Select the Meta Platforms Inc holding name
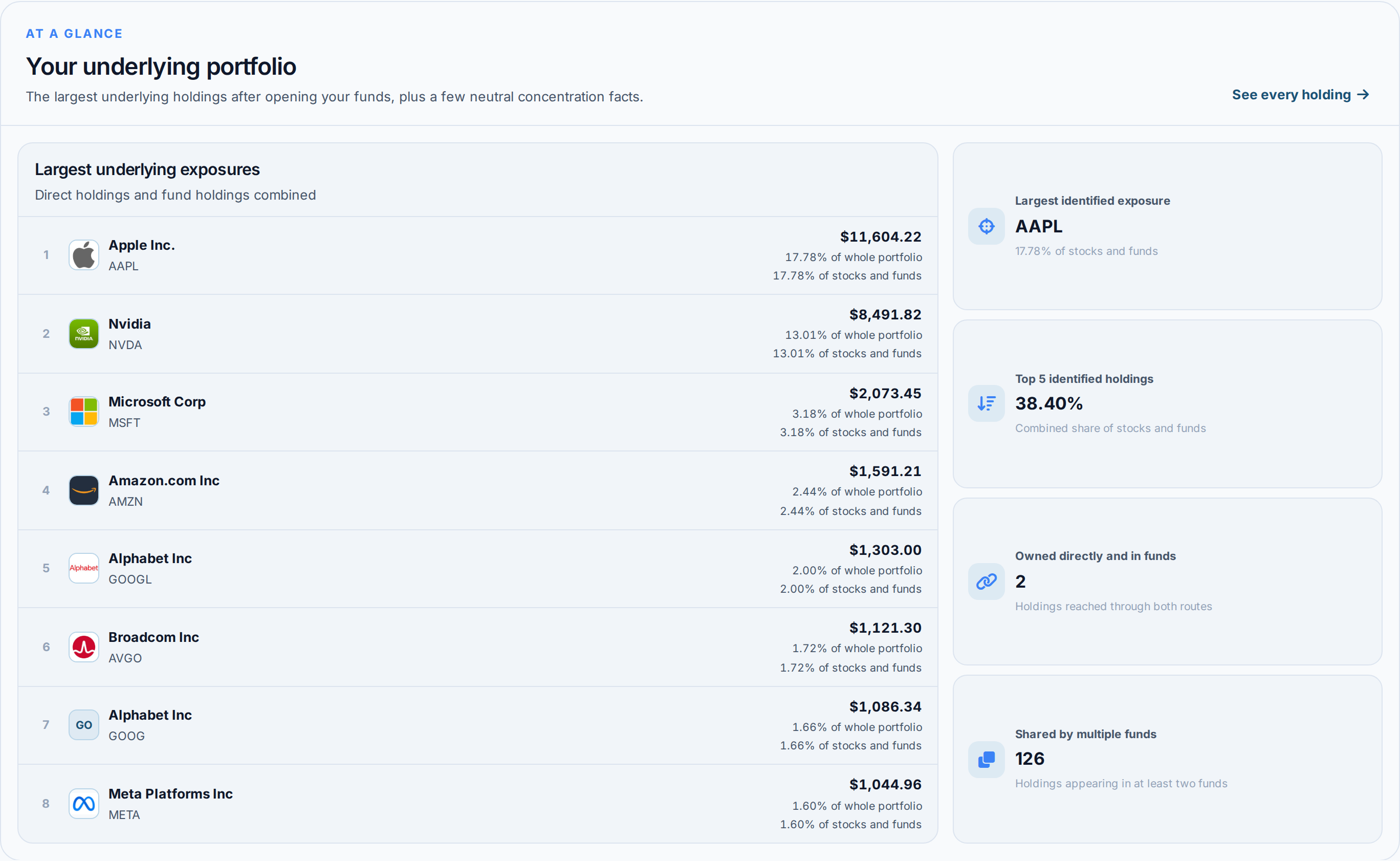The height and width of the screenshot is (861, 1400). point(171,794)
